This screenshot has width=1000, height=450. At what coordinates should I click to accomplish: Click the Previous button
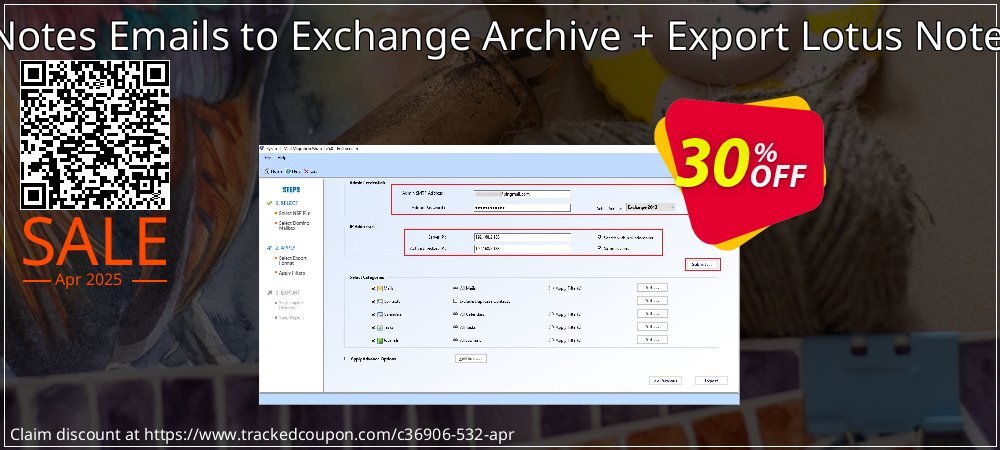pyautogui.click(x=665, y=381)
